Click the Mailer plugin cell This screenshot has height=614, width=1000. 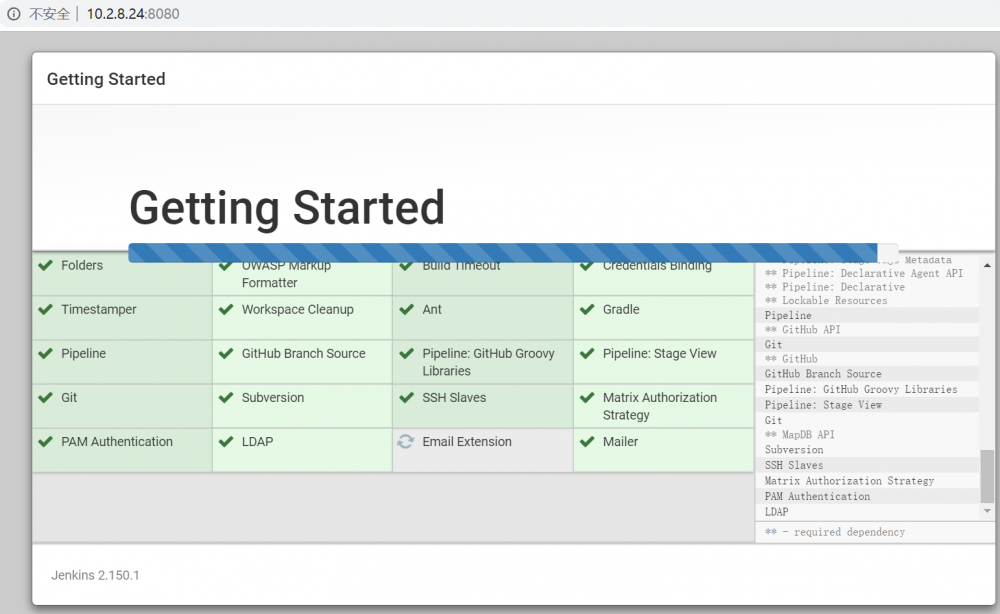(663, 450)
